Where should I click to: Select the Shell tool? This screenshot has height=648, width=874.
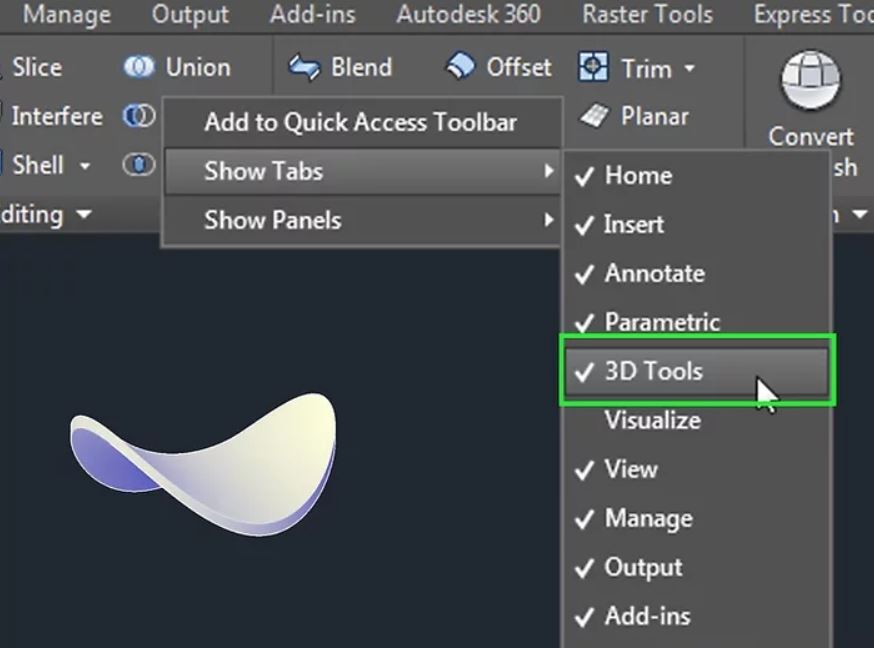(x=38, y=165)
